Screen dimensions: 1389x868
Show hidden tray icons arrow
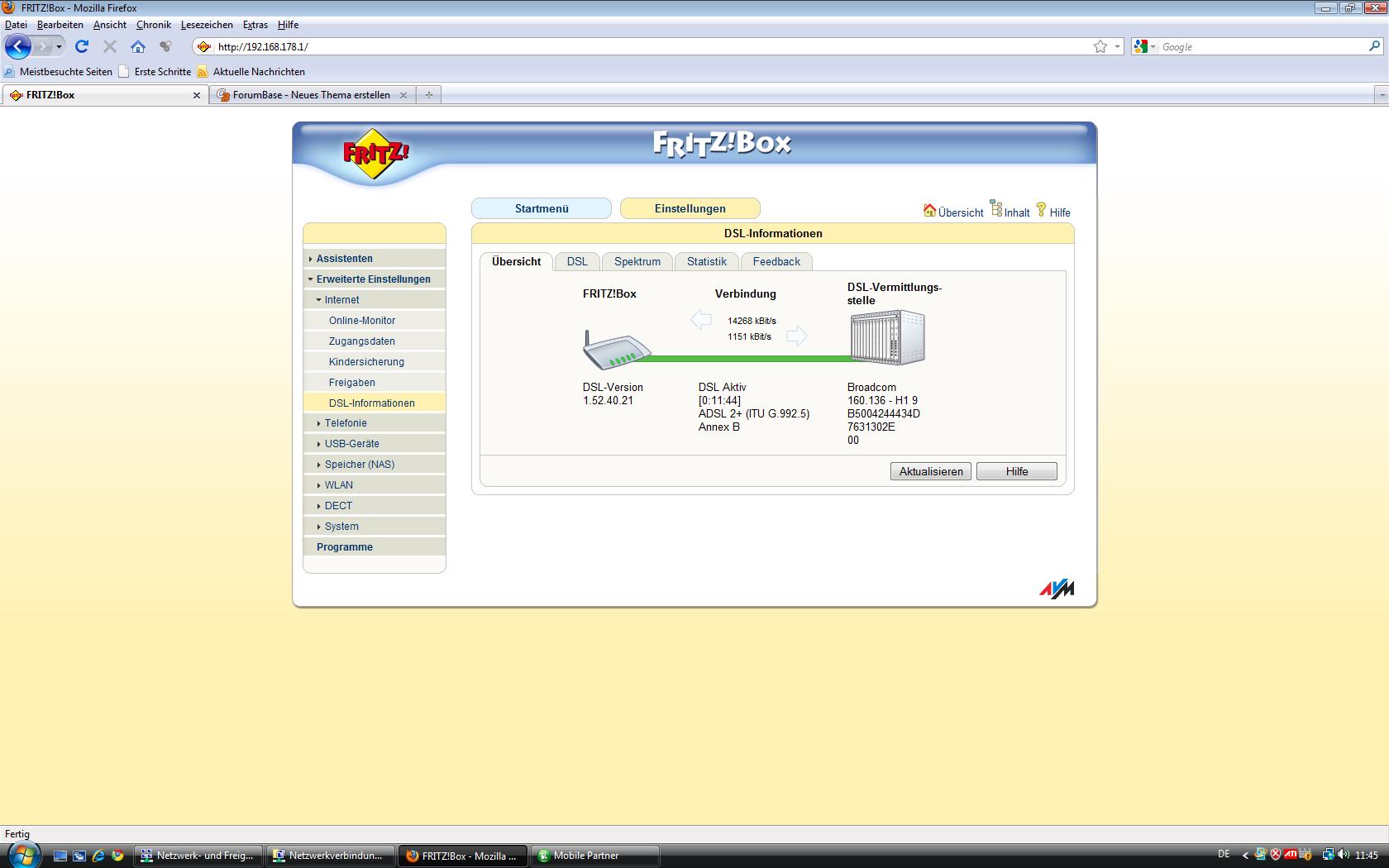pos(1246,856)
